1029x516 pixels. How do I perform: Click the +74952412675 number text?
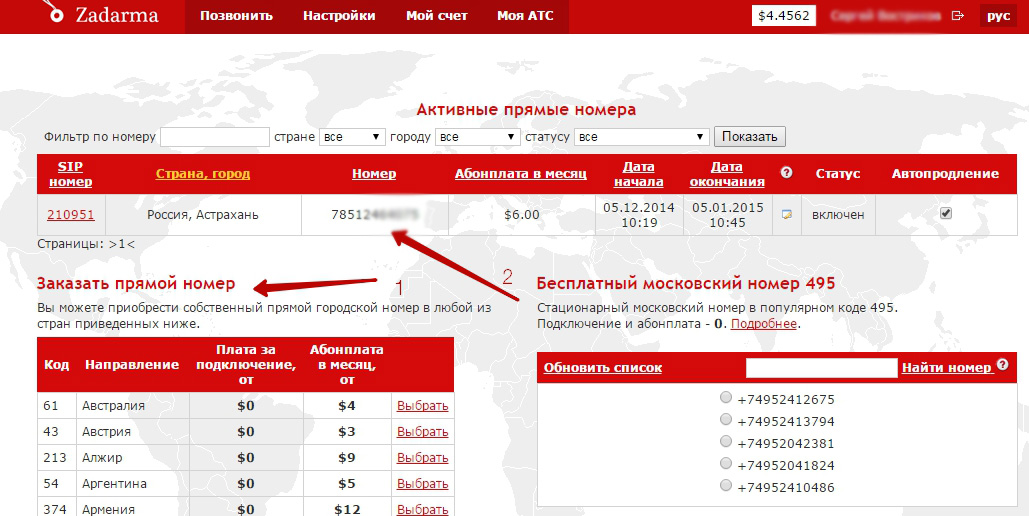[x=786, y=400]
